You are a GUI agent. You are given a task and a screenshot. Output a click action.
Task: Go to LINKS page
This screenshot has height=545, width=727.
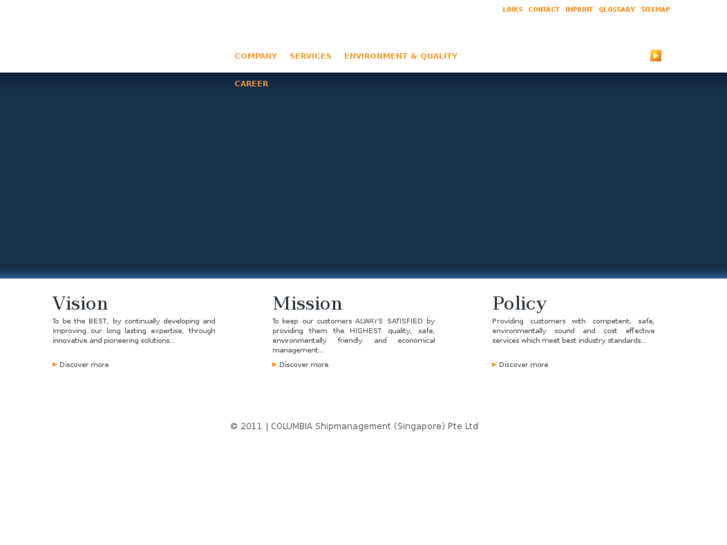(512, 9)
